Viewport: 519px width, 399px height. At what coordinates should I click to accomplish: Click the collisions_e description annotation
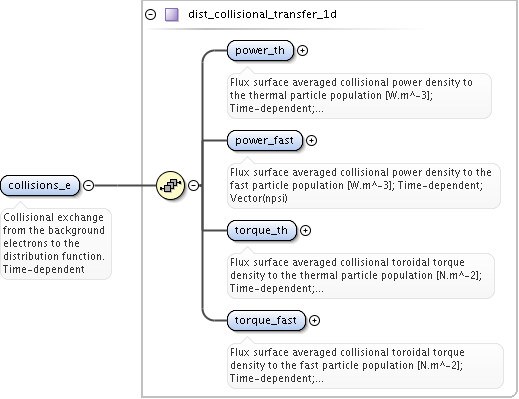[56, 243]
